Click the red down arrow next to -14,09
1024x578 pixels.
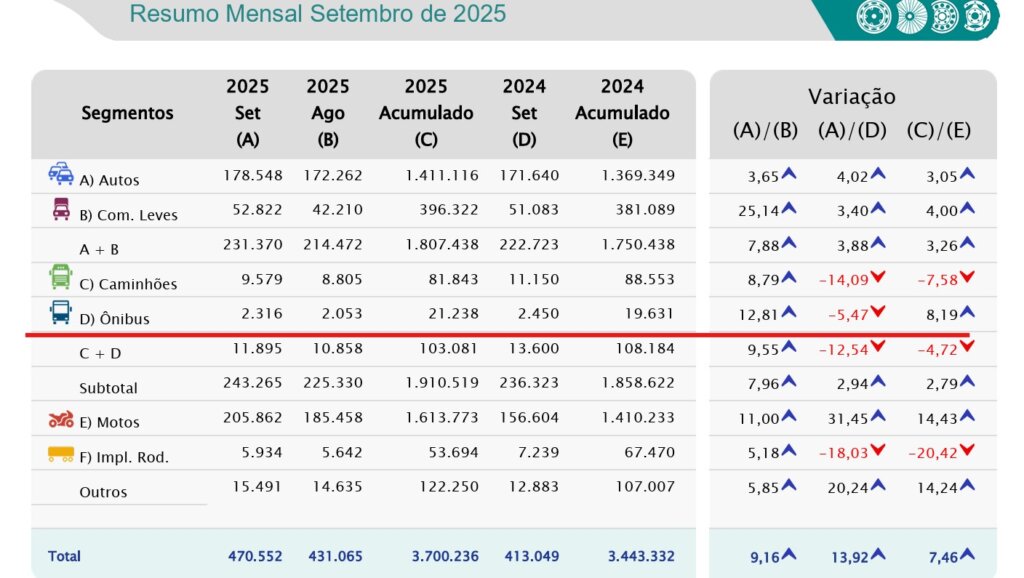[878, 278]
